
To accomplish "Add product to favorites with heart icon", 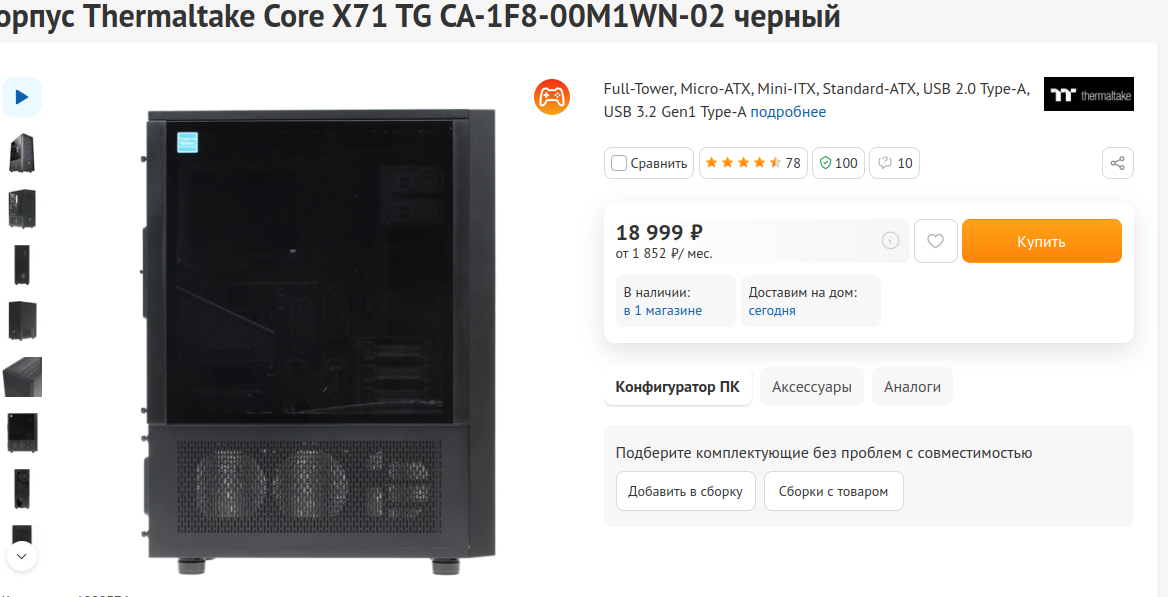I will [936, 241].
